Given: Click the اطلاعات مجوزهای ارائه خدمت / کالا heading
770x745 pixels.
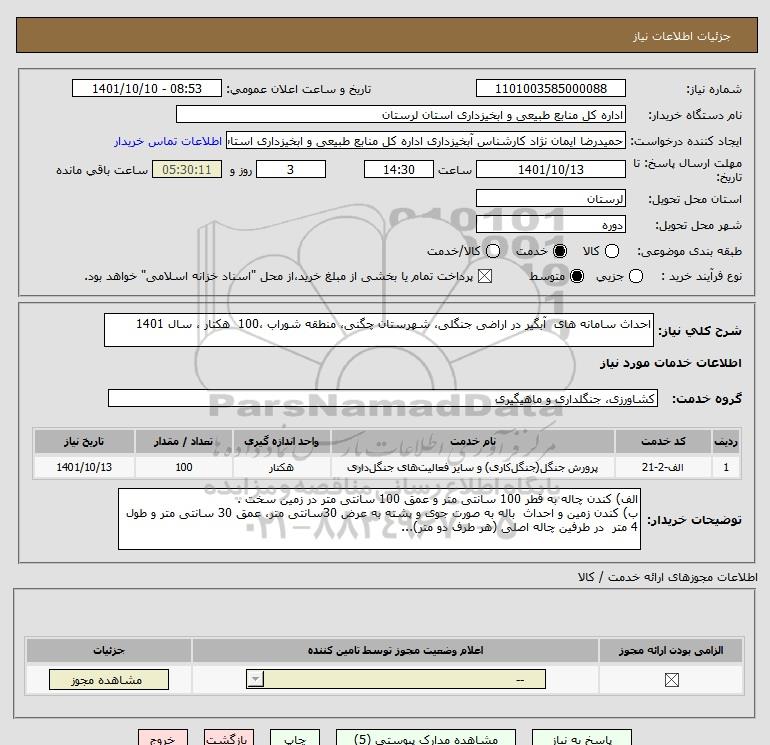Looking at the screenshot, I should (667, 577).
